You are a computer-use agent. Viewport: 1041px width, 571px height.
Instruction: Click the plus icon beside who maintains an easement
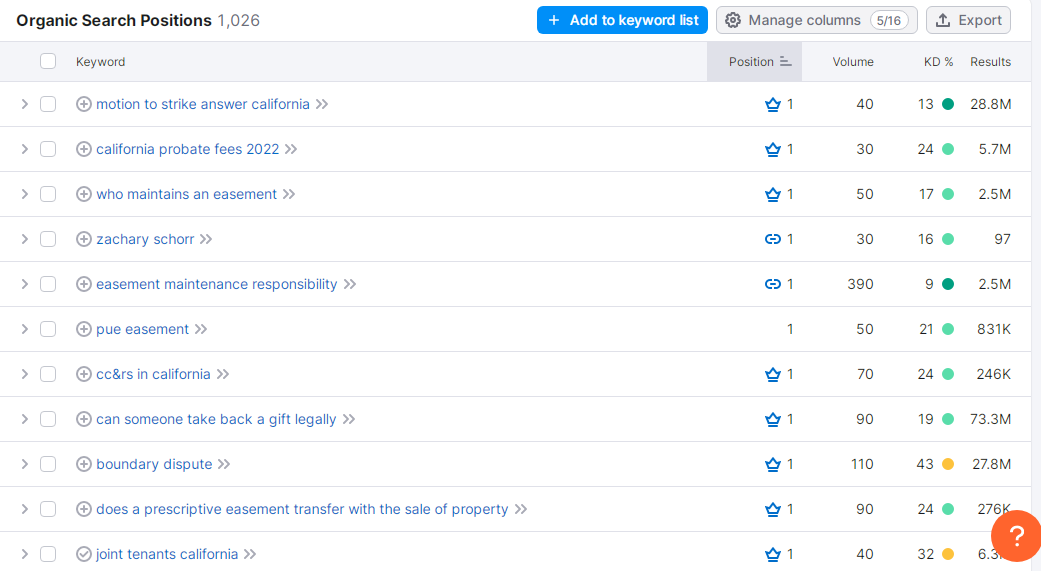pyautogui.click(x=84, y=195)
